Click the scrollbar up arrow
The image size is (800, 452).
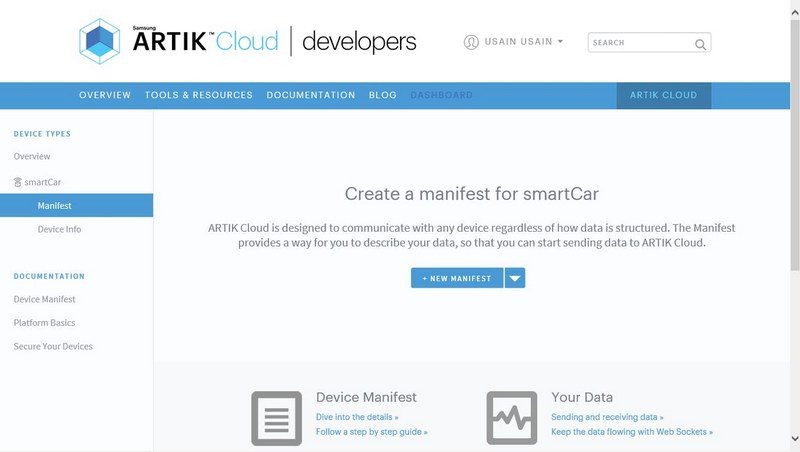point(795,13)
